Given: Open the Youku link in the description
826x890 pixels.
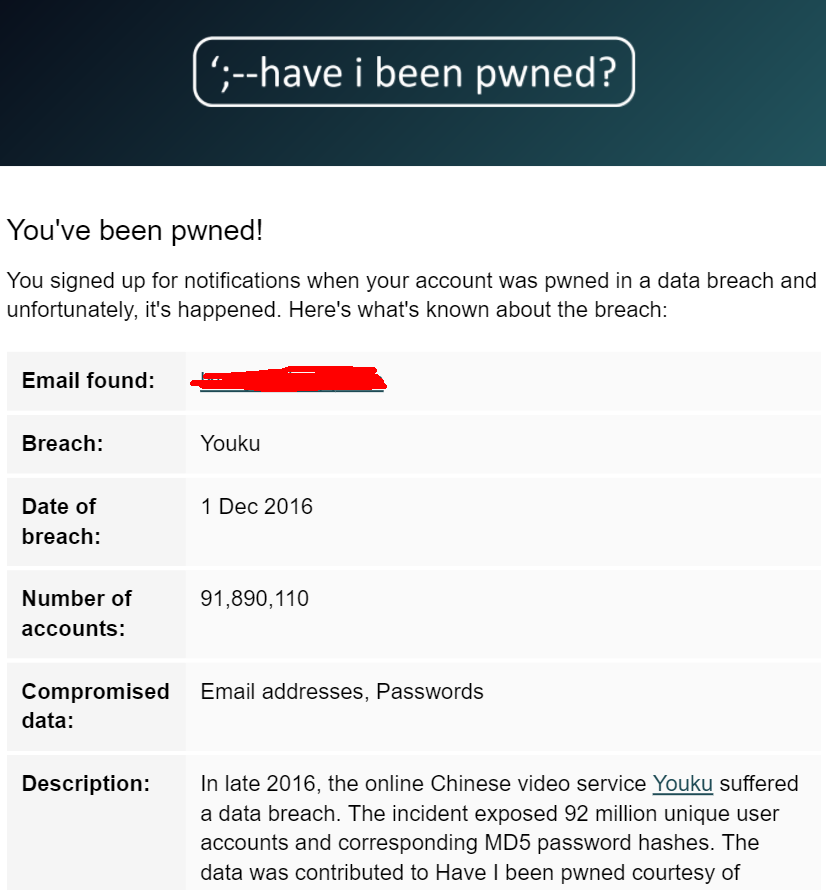Looking at the screenshot, I should tap(682, 784).
